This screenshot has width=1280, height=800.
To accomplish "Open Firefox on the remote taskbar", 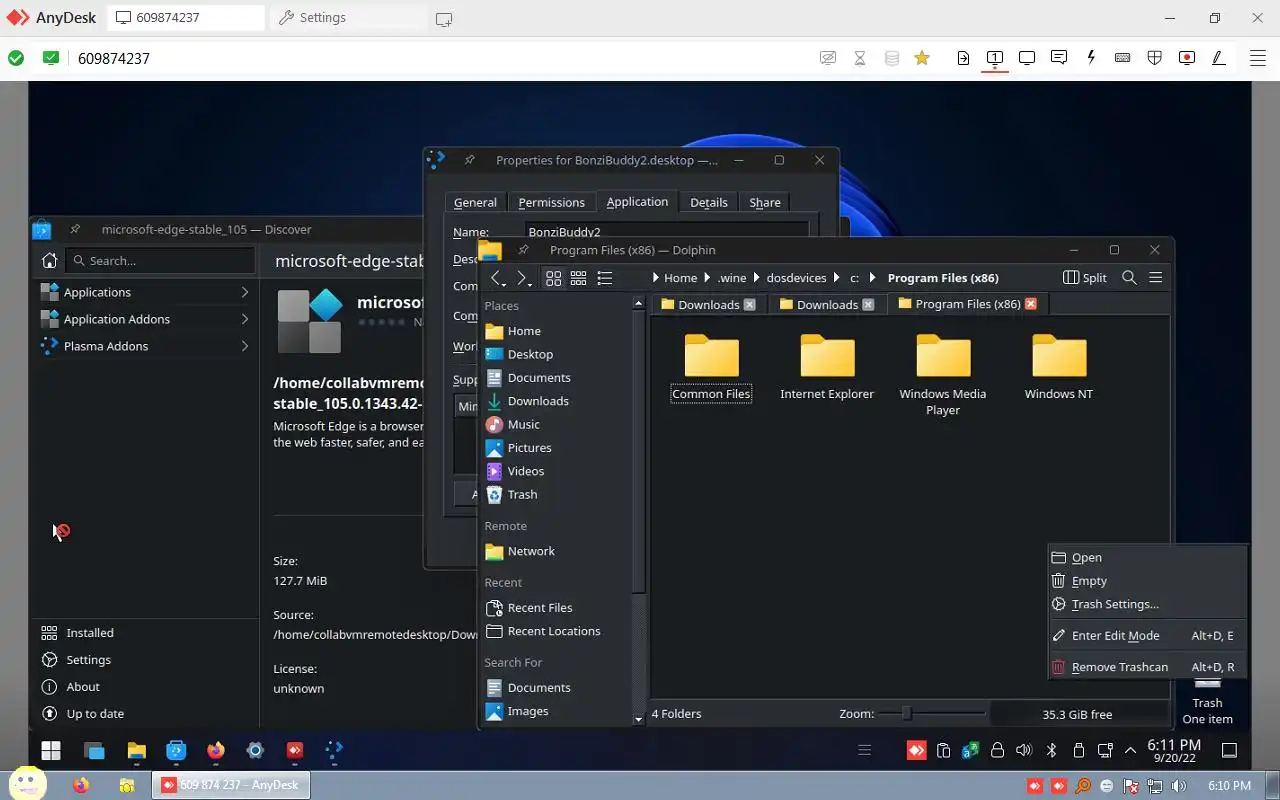I will tap(215, 750).
